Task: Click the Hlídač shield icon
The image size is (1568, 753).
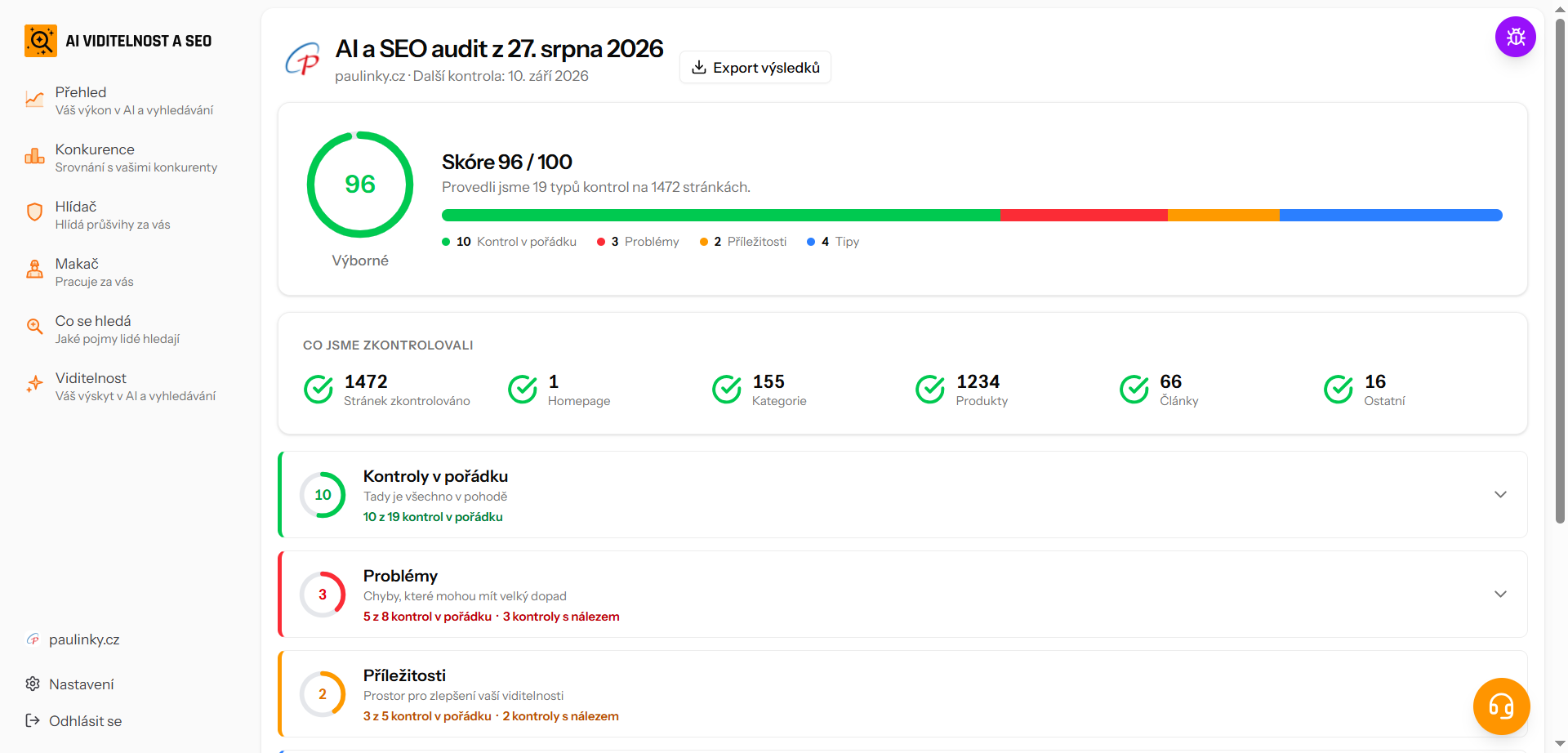Action: coord(34,213)
